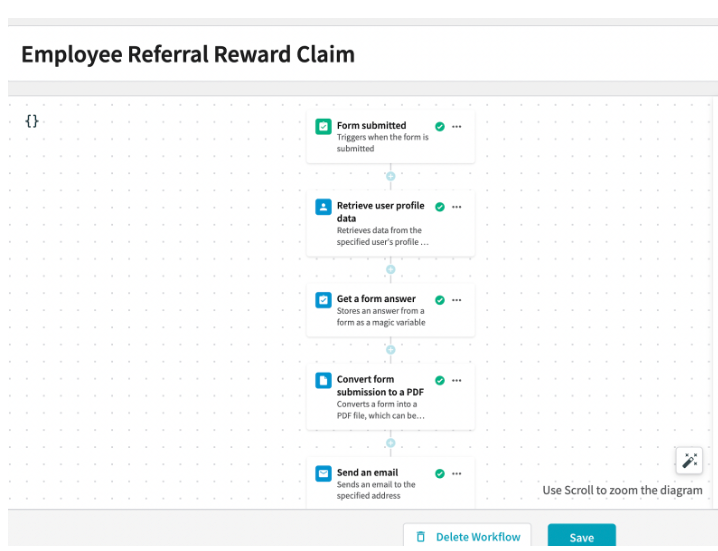The height and width of the screenshot is (551, 718).
Task: Open three-dot menu on Convert form submission
Action: pos(457,380)
